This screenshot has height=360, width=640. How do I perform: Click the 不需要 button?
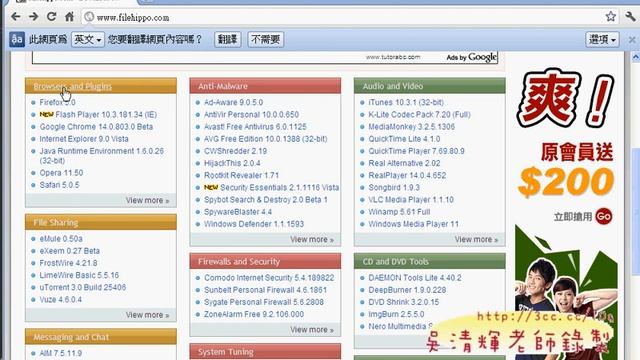pos(265,40)
